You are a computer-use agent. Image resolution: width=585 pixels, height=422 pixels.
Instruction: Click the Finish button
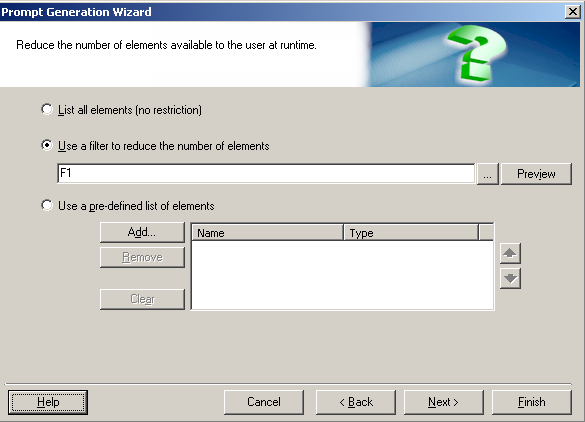coord(532,402)
